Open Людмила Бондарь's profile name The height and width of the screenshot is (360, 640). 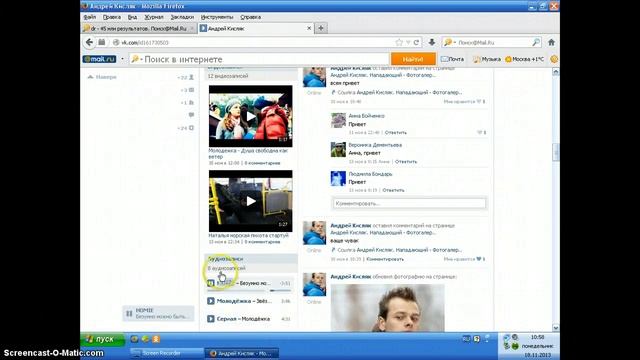click(370, 174)
